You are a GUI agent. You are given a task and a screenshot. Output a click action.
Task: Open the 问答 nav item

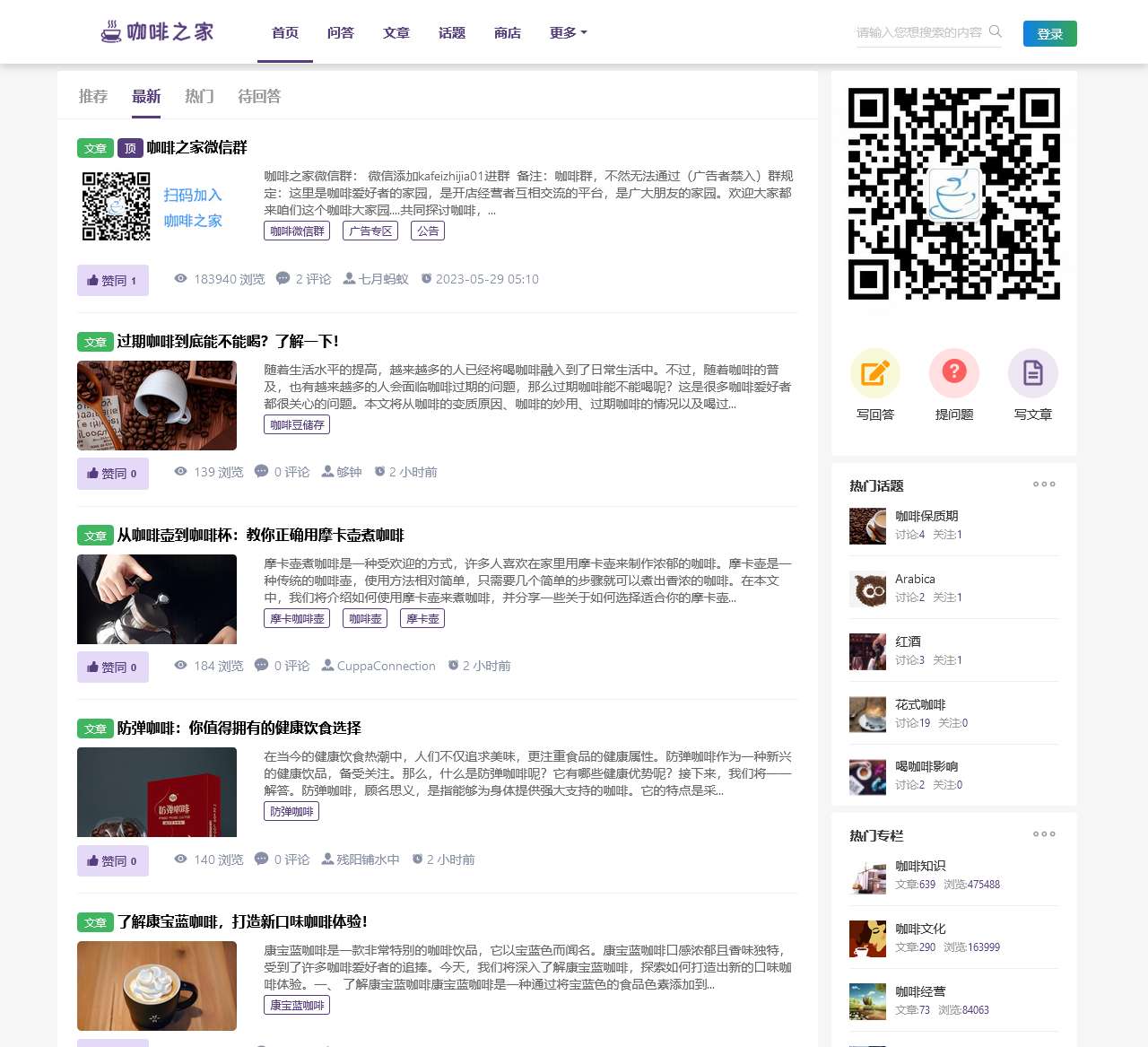click(341, 32)
